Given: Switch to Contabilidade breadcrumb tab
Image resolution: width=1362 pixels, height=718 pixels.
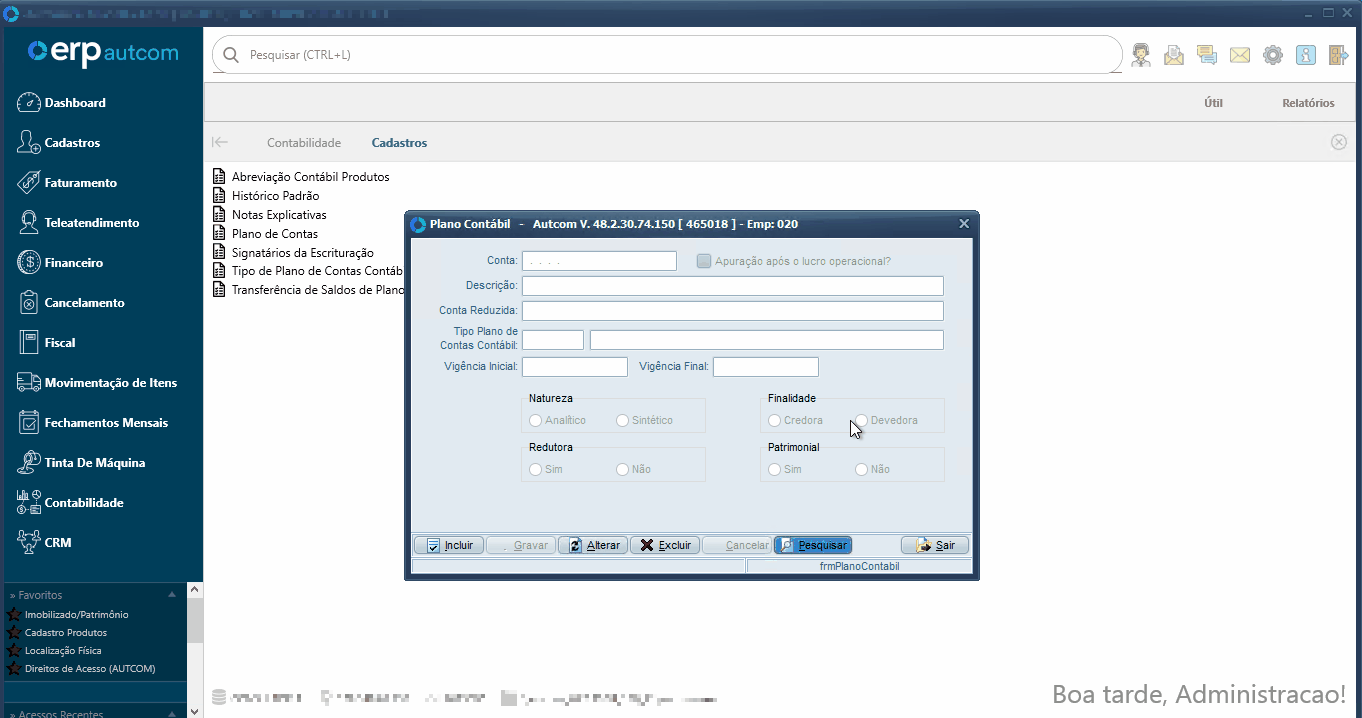Looking at the screenshot, I should [x=304, y=143].
